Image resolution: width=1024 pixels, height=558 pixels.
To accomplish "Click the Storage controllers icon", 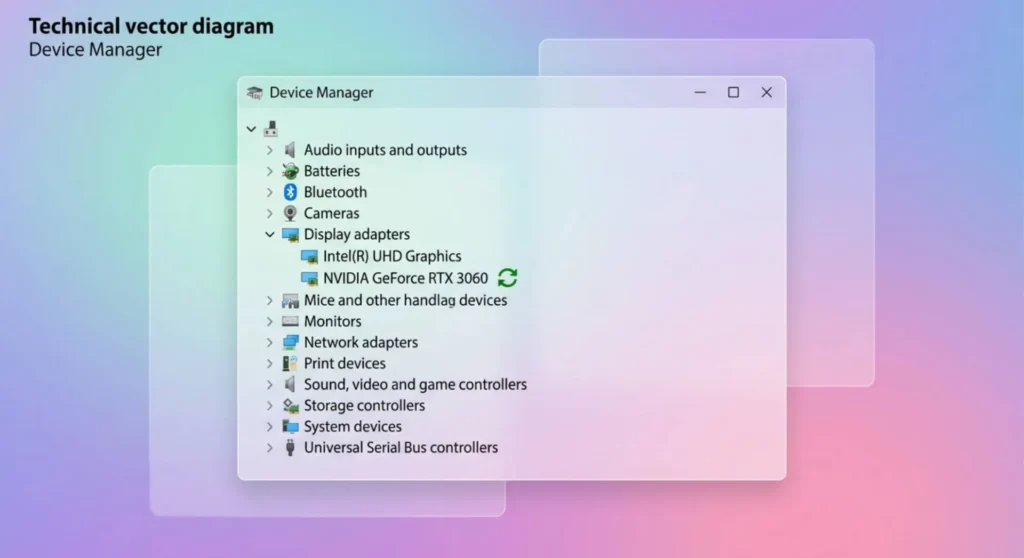I will point(290,406).
